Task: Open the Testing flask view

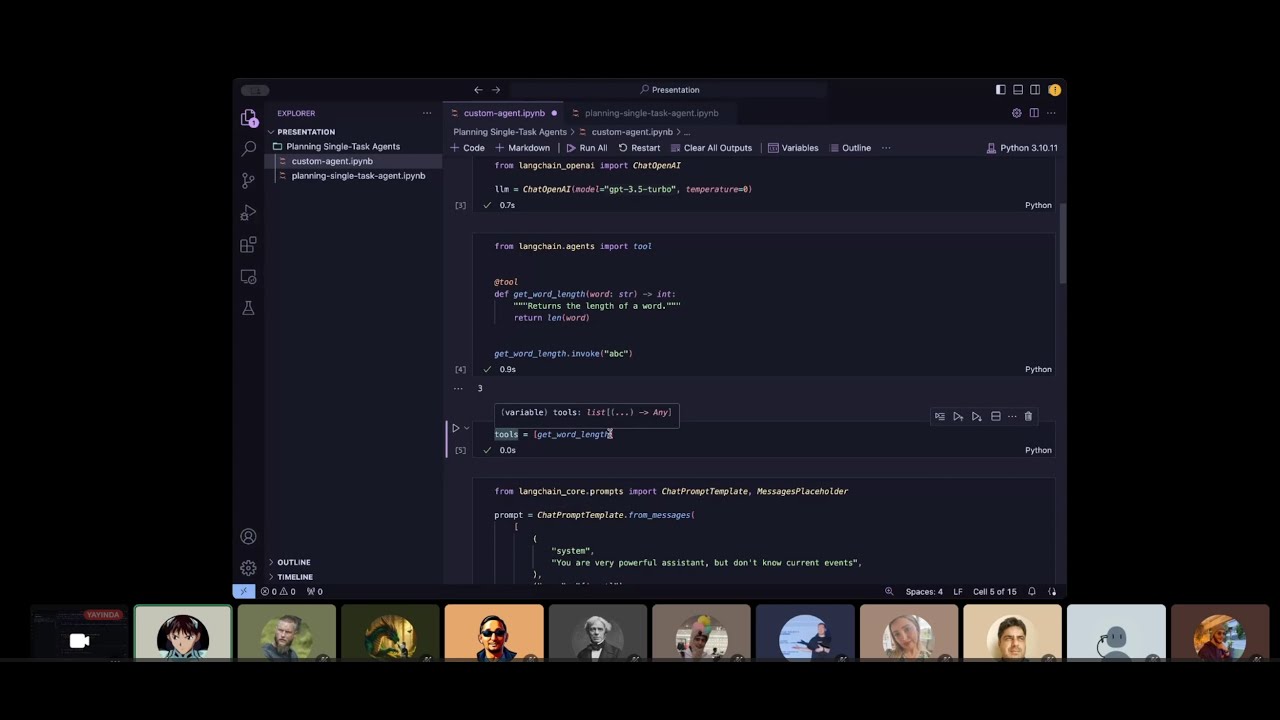Action: point(249,308)
